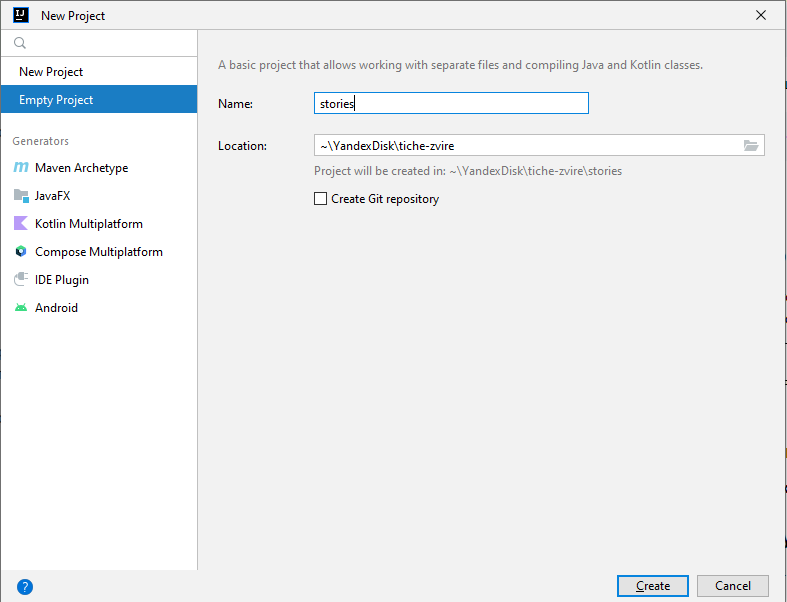Click the Create button
This screenshot has height=602, width=787.
point(652,586)
